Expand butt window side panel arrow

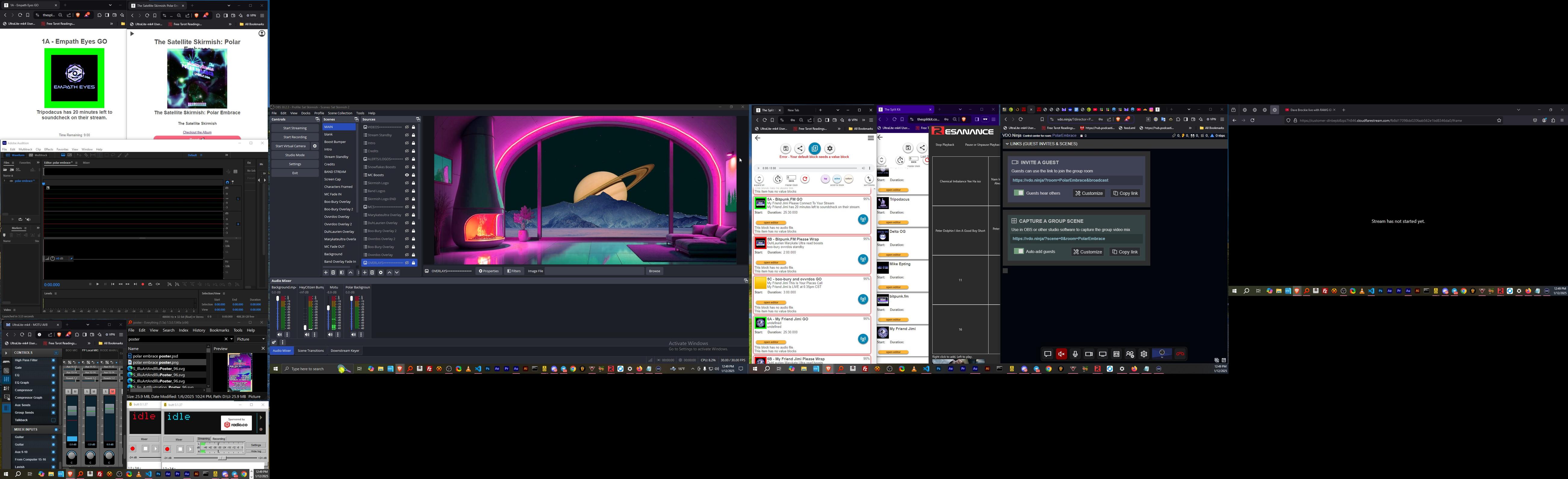click(x=261, y=418)
